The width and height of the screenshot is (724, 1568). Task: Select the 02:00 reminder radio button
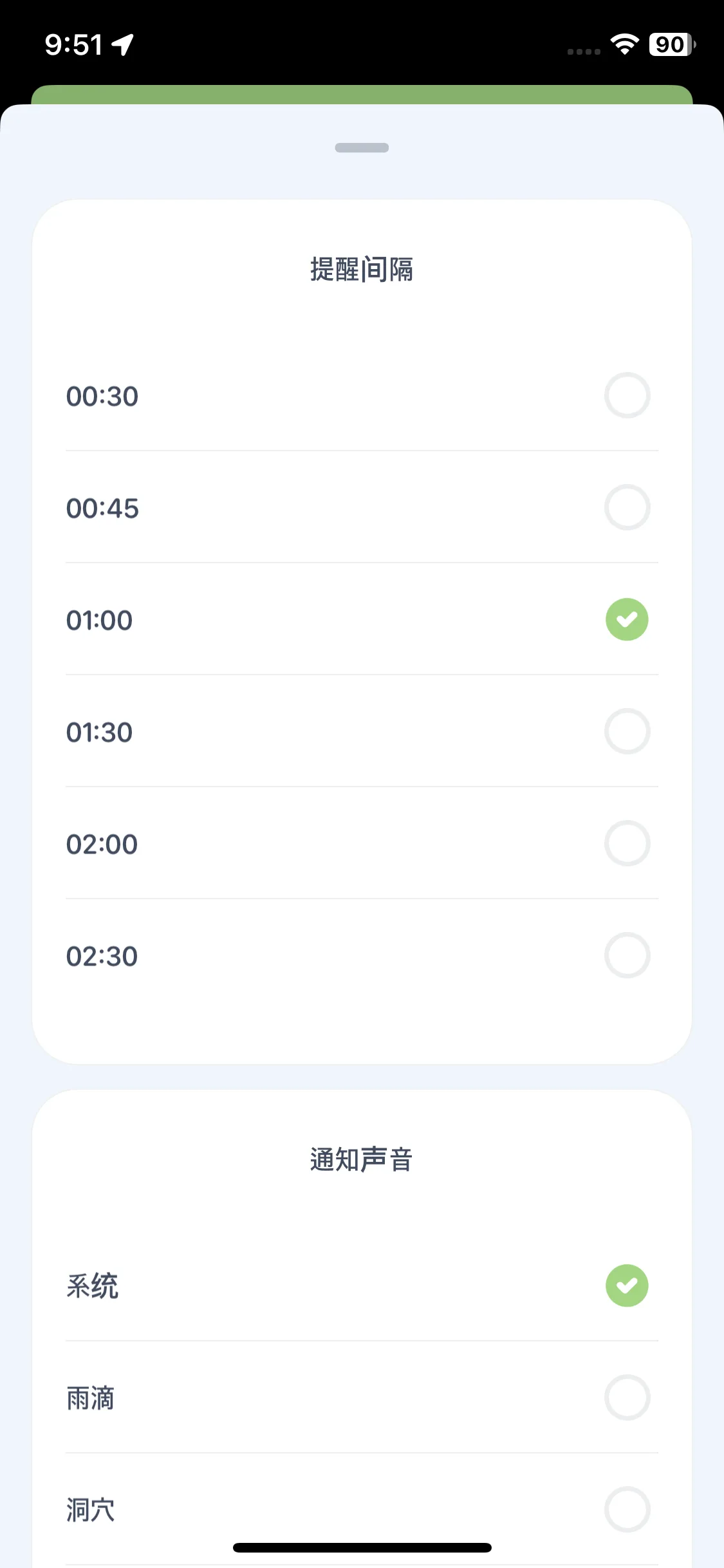click(627, 843)
